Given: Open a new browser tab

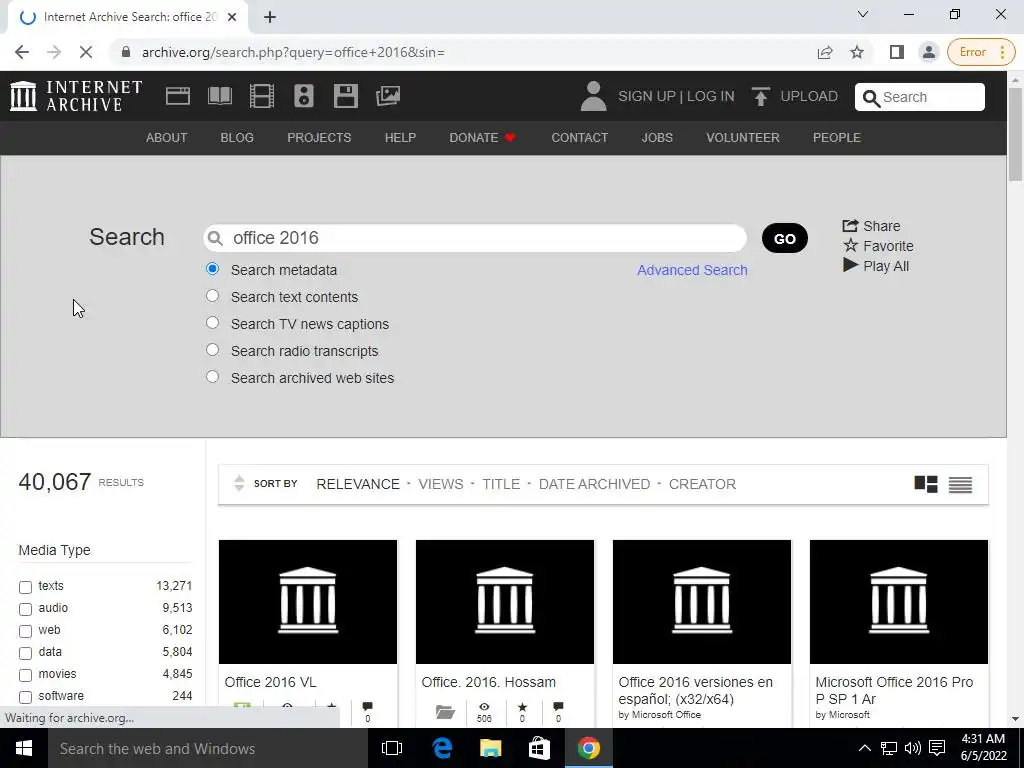Looking at the screenshot, I should pyautogui.click(x=270, y=17).
